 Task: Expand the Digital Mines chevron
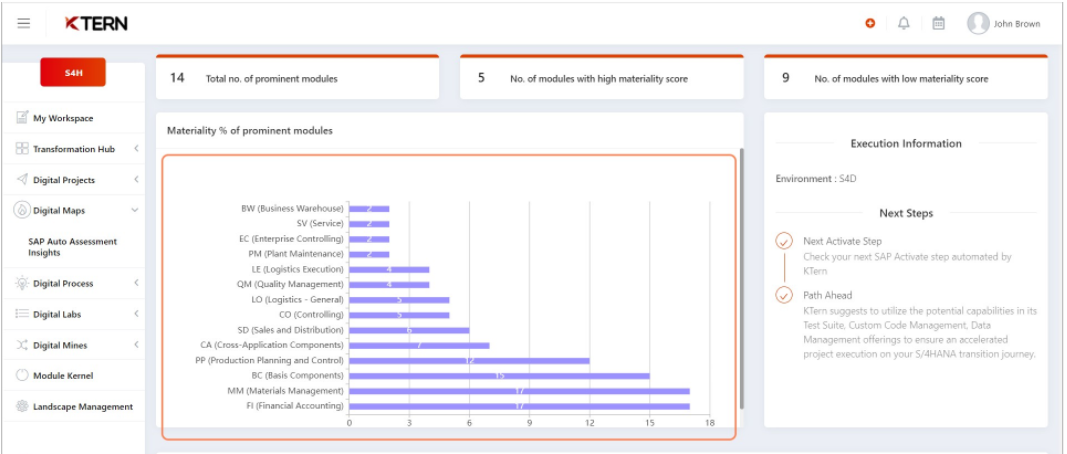136,345
